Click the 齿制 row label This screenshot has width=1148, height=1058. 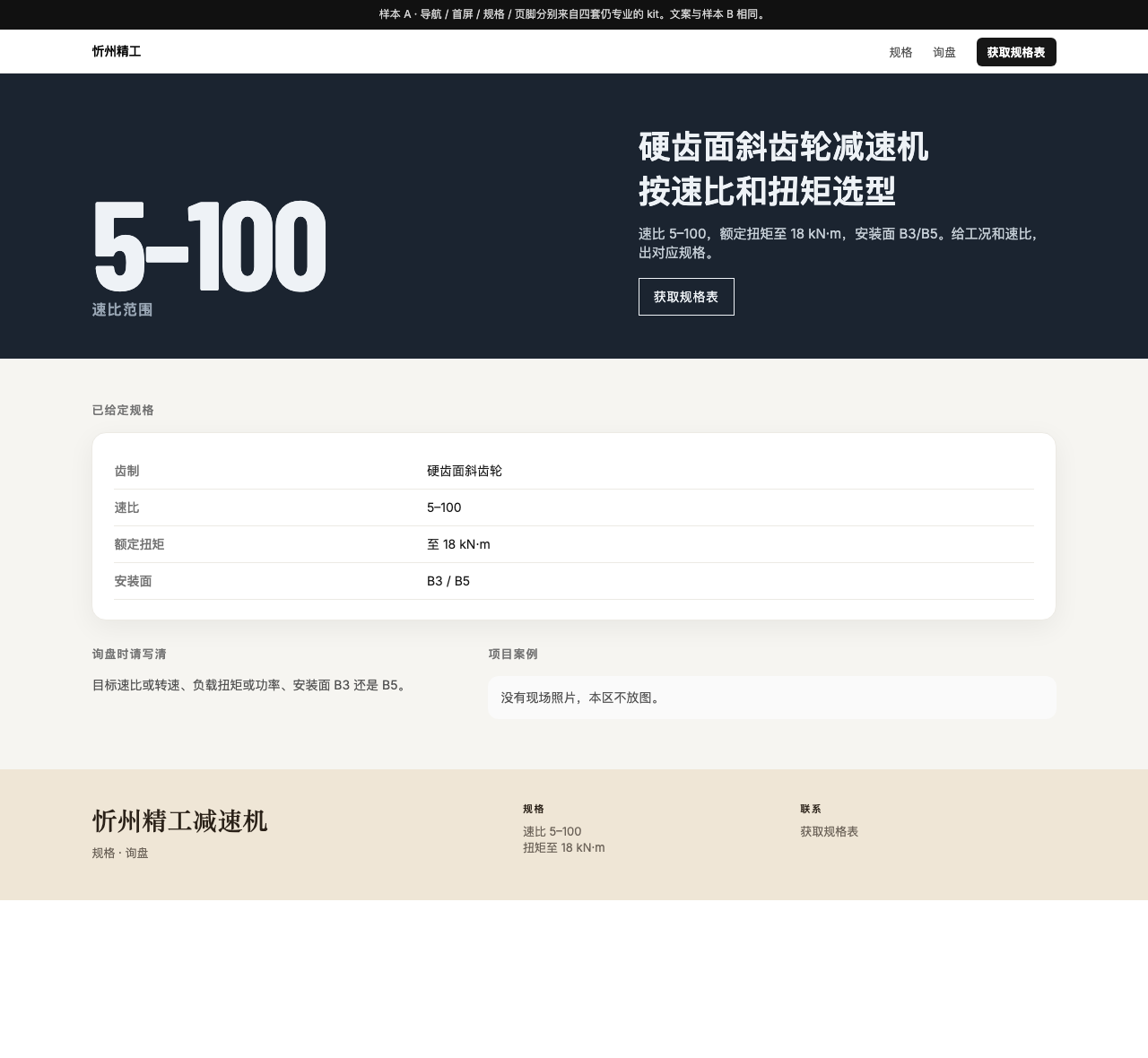coord(126,471)
